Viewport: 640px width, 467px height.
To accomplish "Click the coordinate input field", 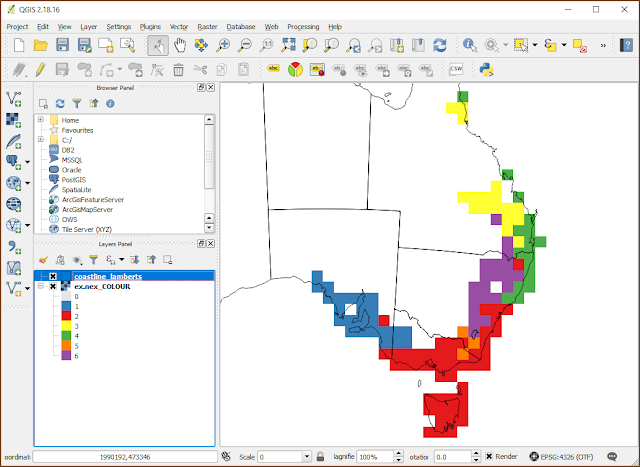I will pyautogui.click(x=125, y=457).
